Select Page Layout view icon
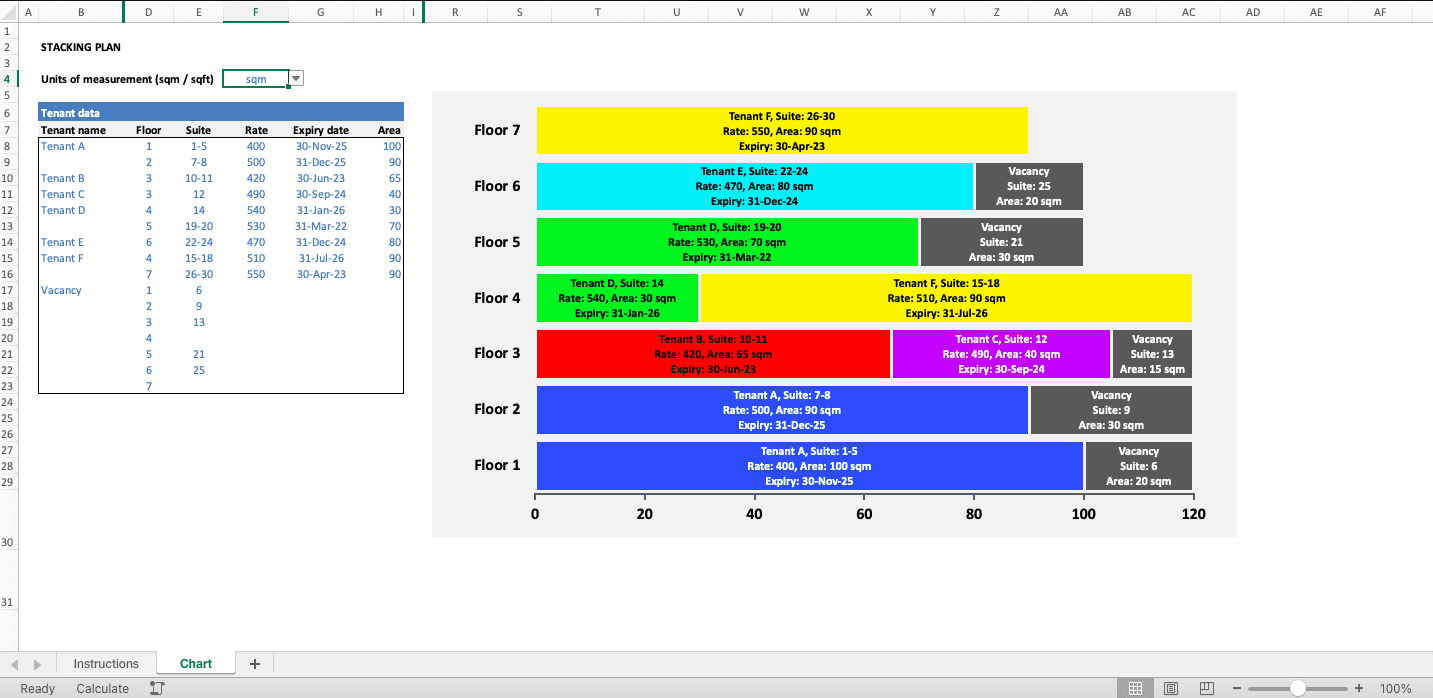1433x698 pixels. 1170,688
